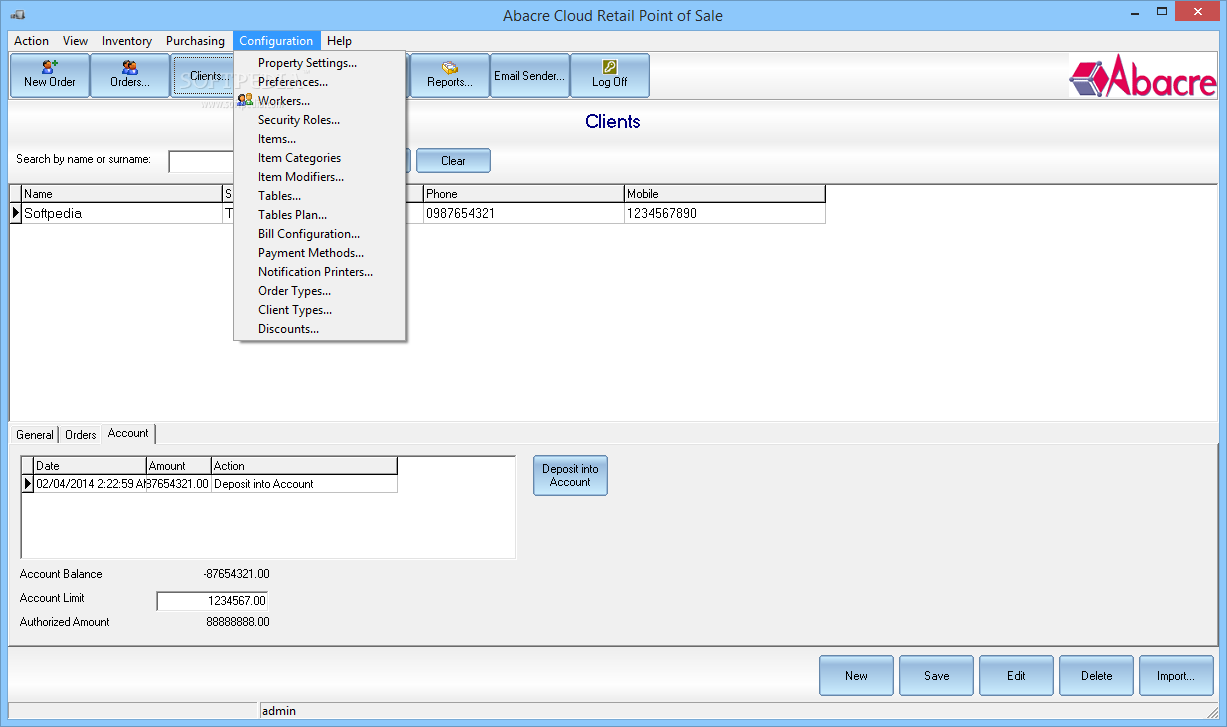Select Item Categories menu entry
The image size is (1227, 727).
[x=320, y=158]
